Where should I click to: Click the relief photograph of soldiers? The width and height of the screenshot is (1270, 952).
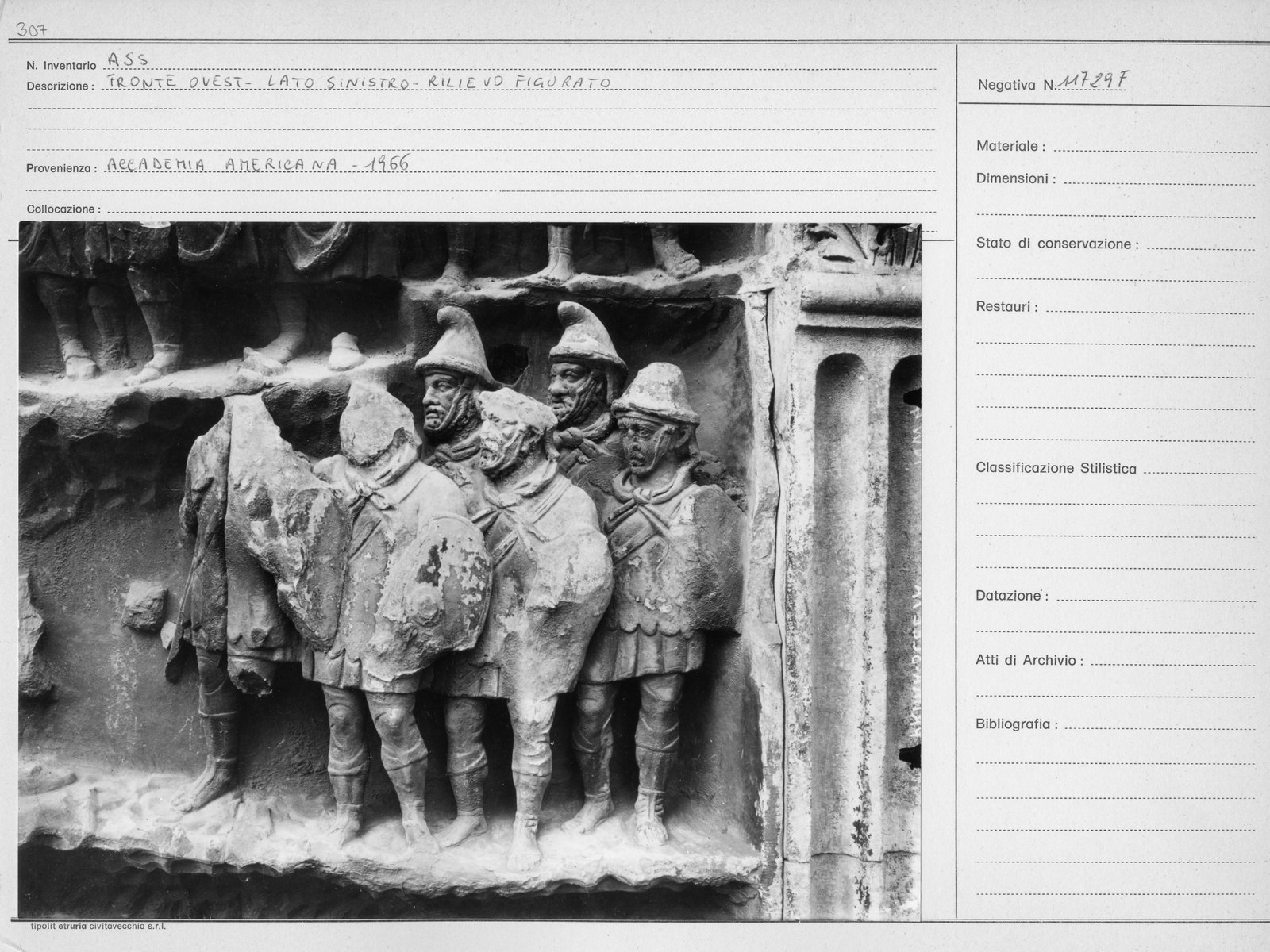pyautogui.click(x=470, y=571)
